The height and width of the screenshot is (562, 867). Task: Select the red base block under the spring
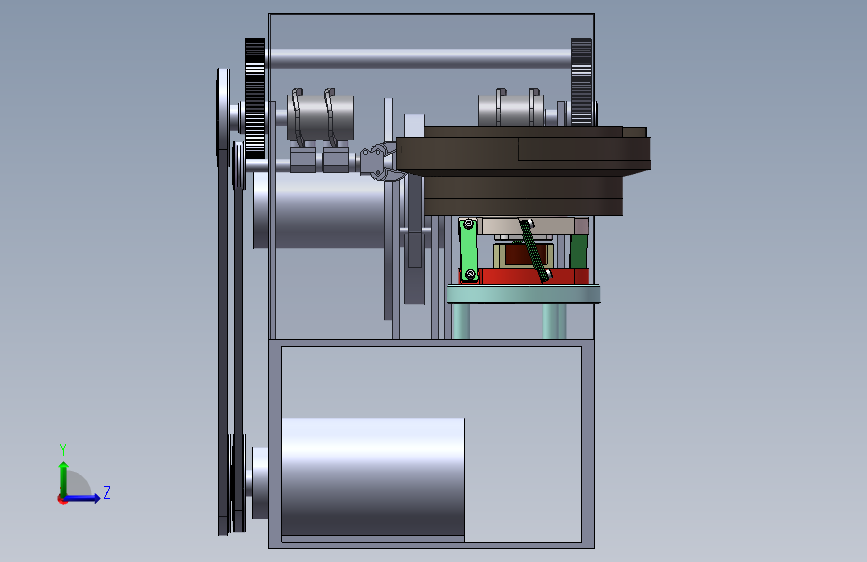click(x=525, y=276)
